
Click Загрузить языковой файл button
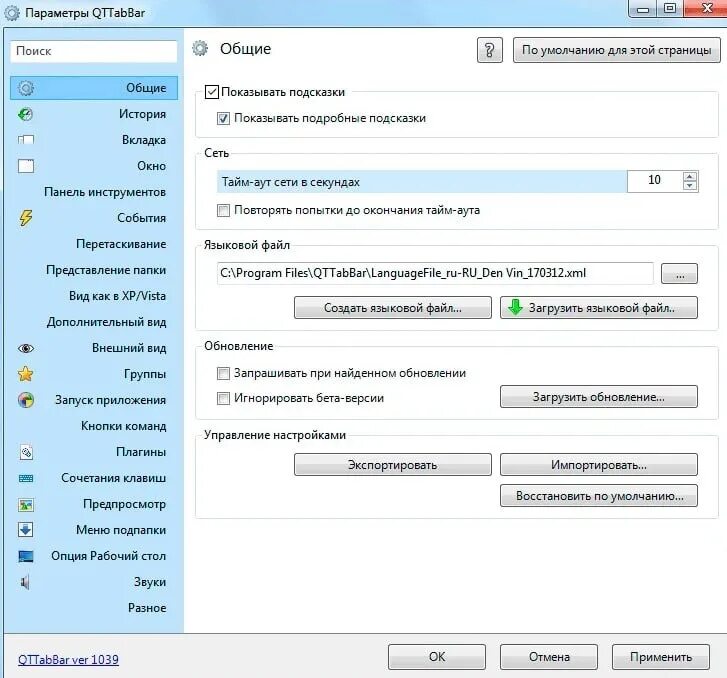[599, 308]
